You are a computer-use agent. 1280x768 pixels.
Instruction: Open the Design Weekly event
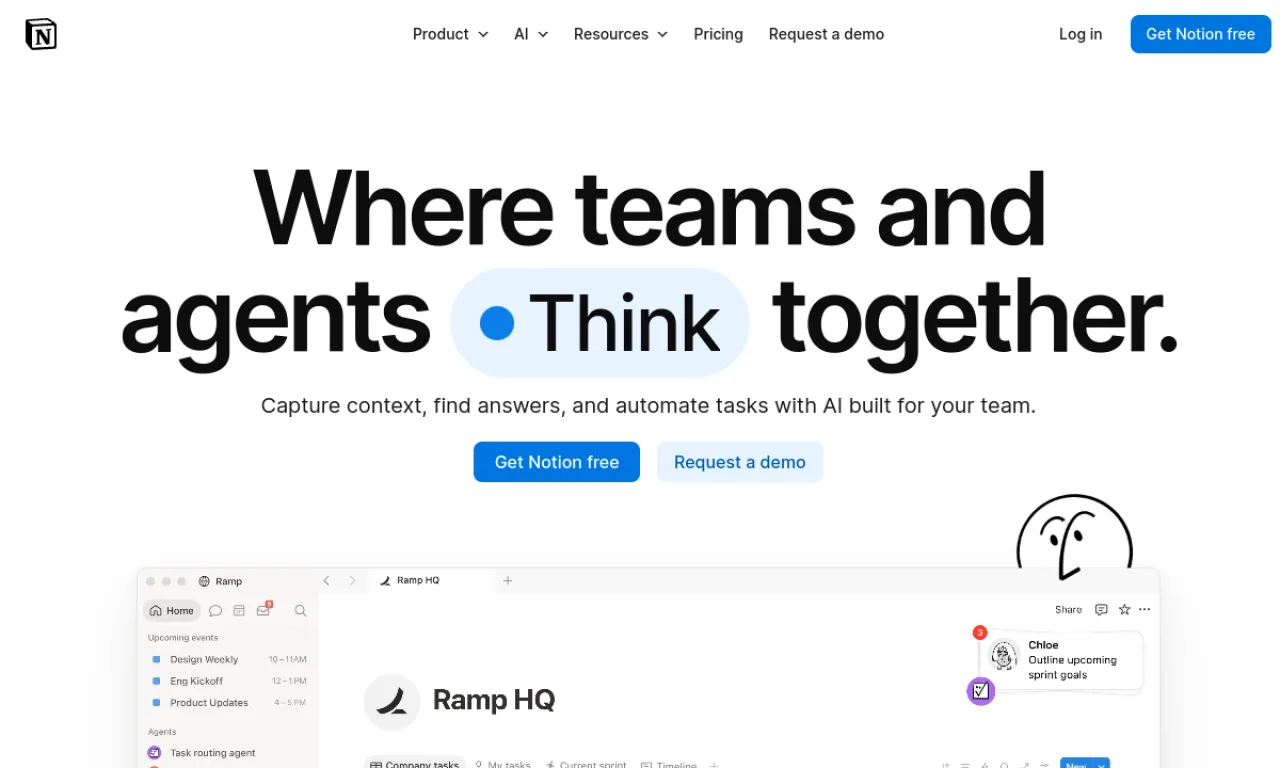229,660
